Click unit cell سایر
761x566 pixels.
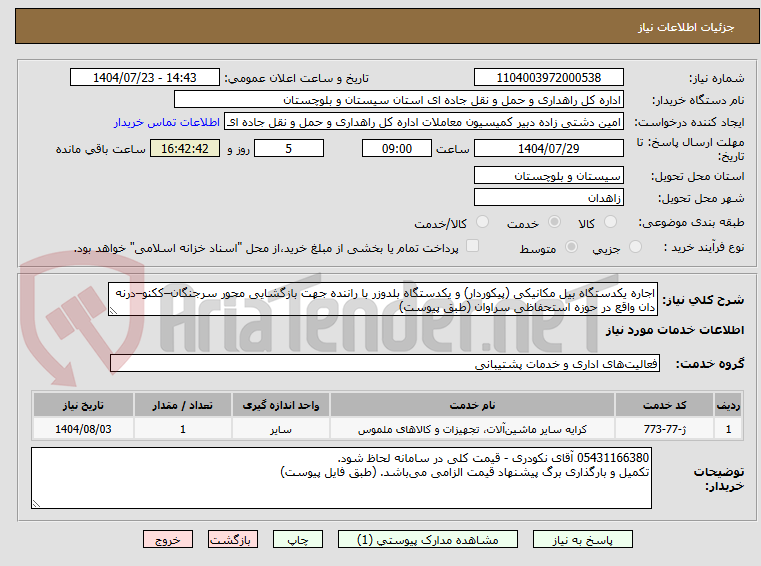[281, 429]
